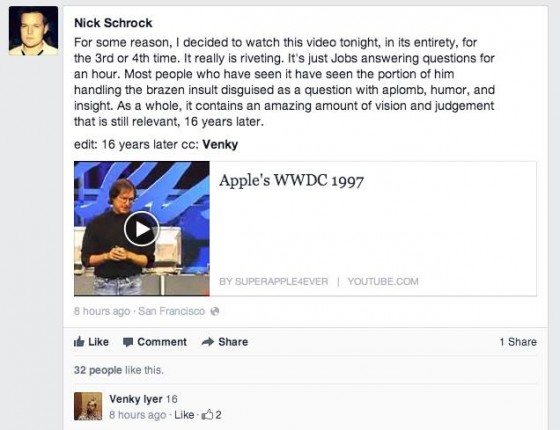
Task: Open Nick Schrock's profile name link
Action: (x=113, y=23)
